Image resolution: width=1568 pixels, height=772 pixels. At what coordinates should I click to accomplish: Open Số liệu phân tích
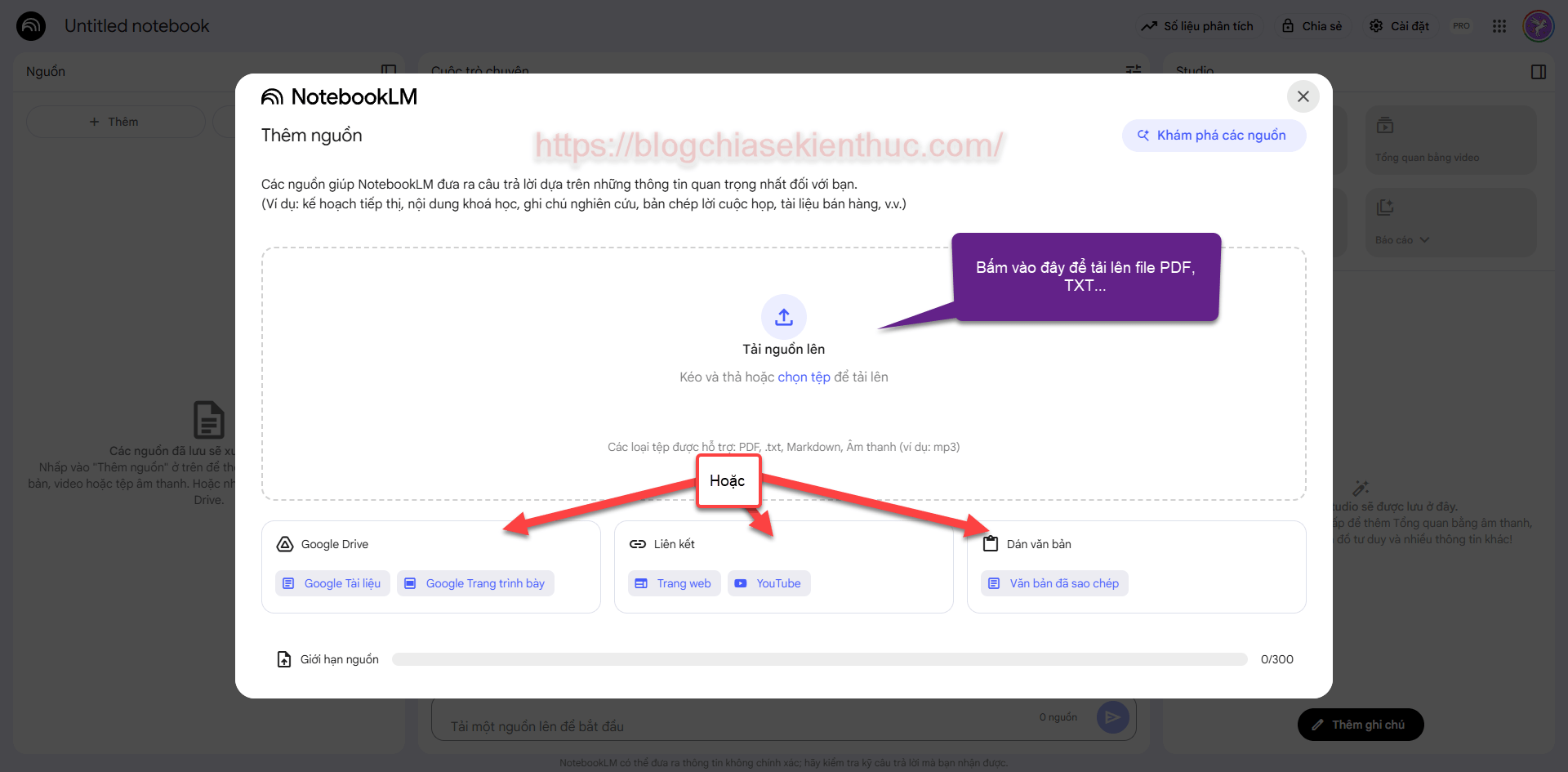tap(1197, 26)
